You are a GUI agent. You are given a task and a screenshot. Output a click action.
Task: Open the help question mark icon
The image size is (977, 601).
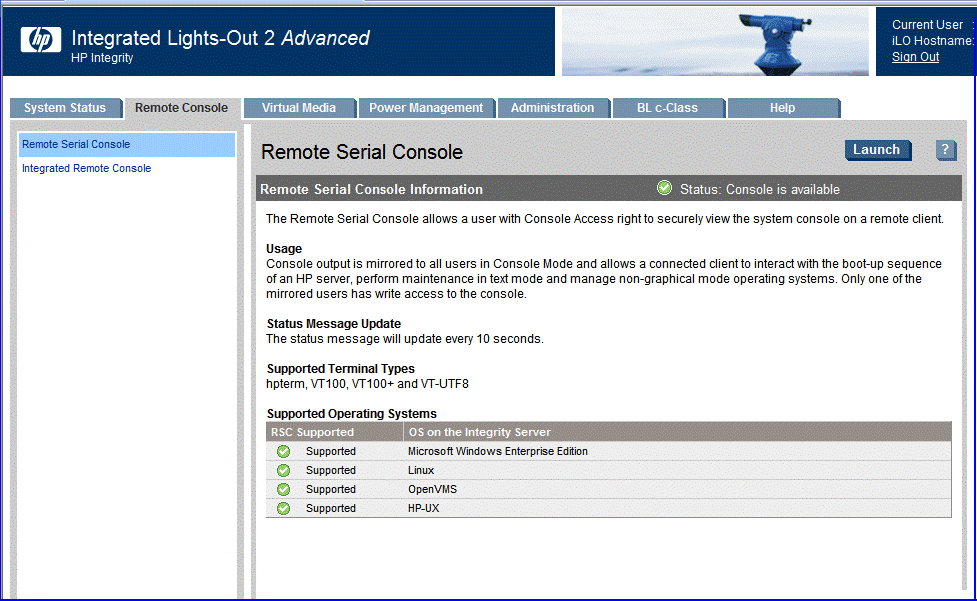945,150
